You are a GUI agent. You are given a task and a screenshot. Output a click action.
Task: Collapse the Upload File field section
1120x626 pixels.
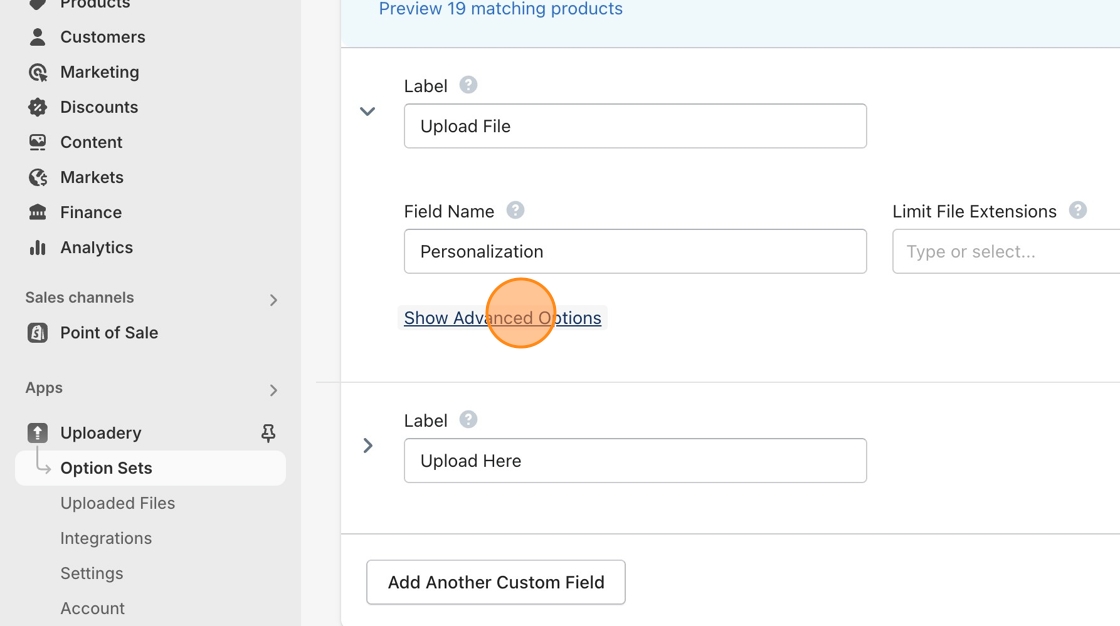pyautogui.click(x=368, y=111)
